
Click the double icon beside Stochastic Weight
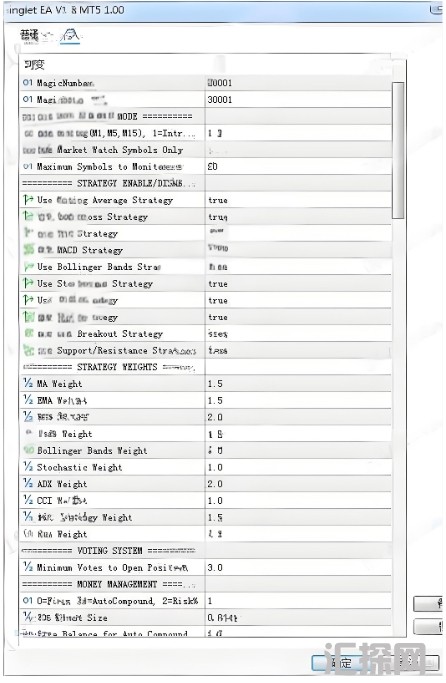point(28,467)
